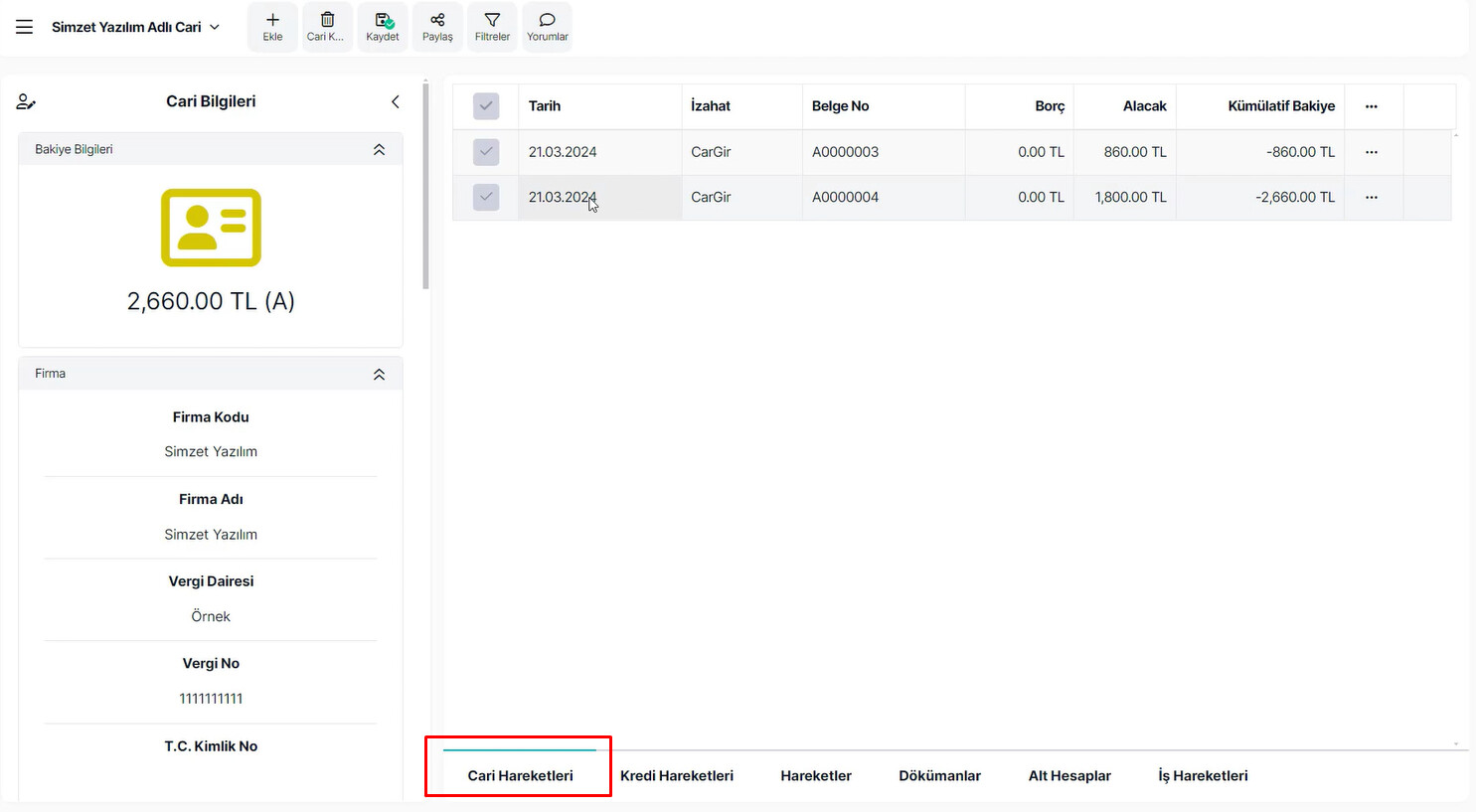Open more options for row A0000004

click(x=1372, y=197)
